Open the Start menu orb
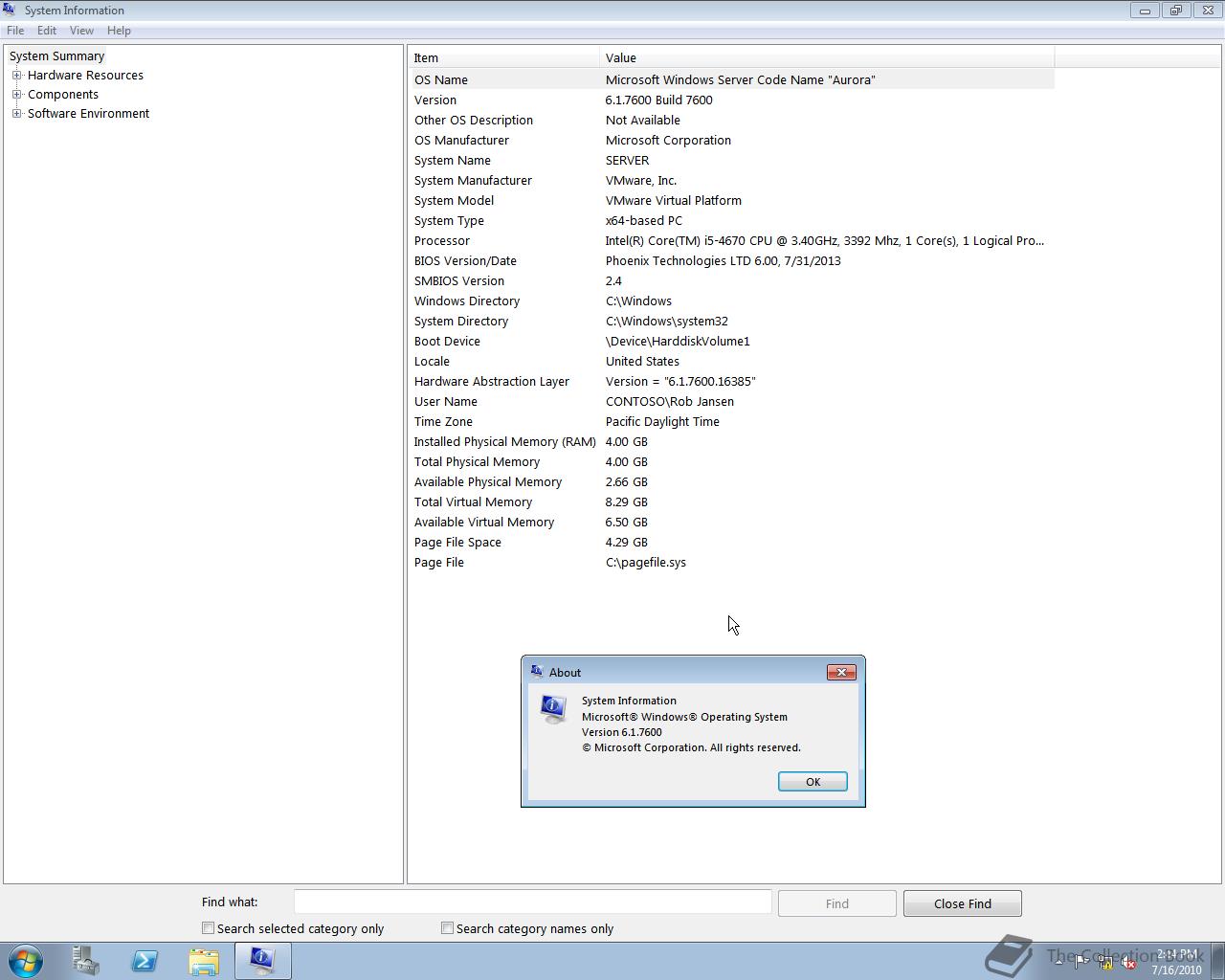Image resolution: width=1225 pixels, height=980 pixels. pos(26,961)
